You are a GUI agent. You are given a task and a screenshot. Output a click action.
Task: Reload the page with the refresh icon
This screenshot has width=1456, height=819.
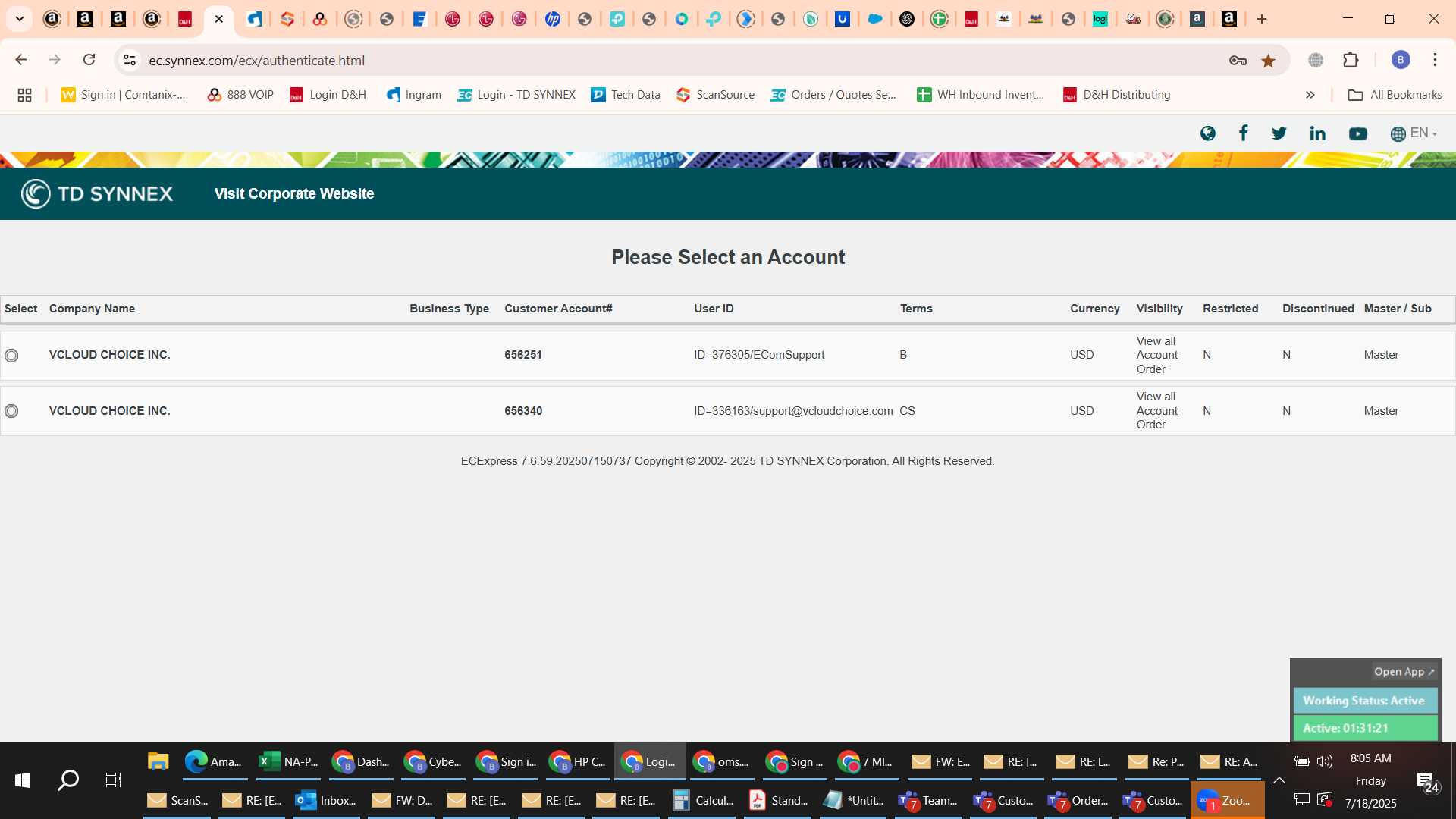pos(89,60)
